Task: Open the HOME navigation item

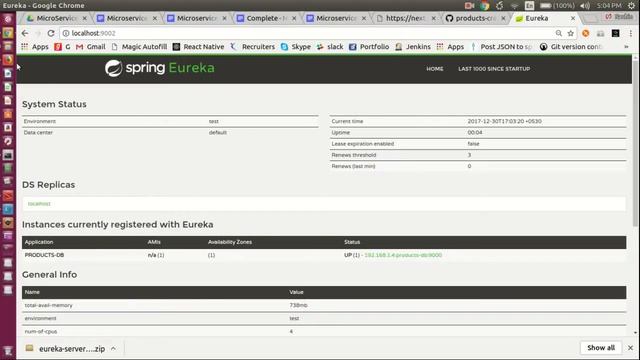Action: 435,69
